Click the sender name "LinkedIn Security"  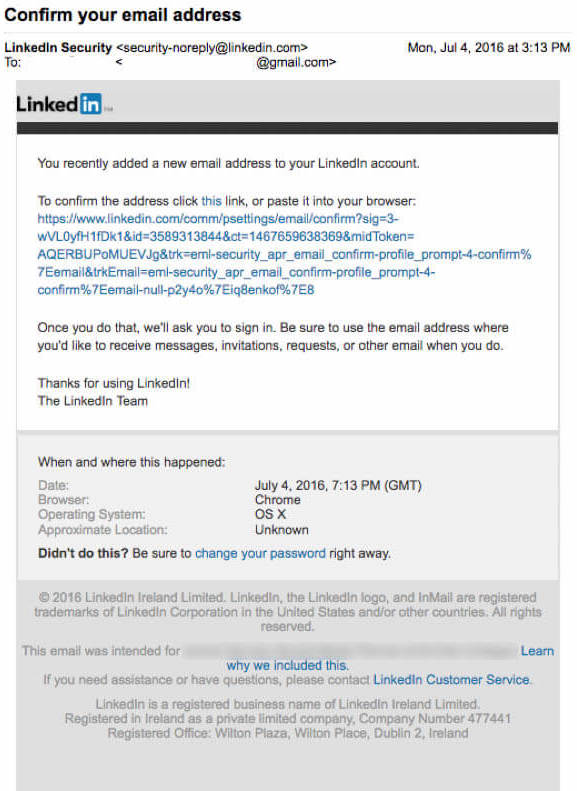(x=58, y=47)
